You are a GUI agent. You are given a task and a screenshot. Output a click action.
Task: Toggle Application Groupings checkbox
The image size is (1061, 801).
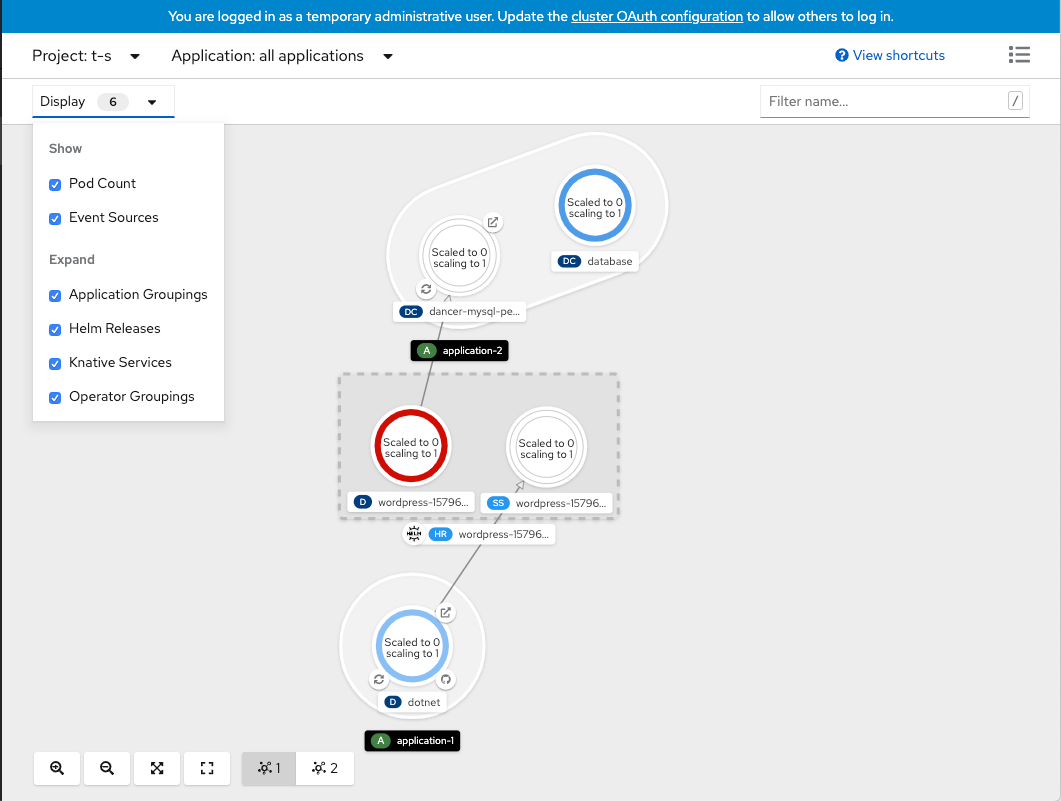[x=55, y=296]
